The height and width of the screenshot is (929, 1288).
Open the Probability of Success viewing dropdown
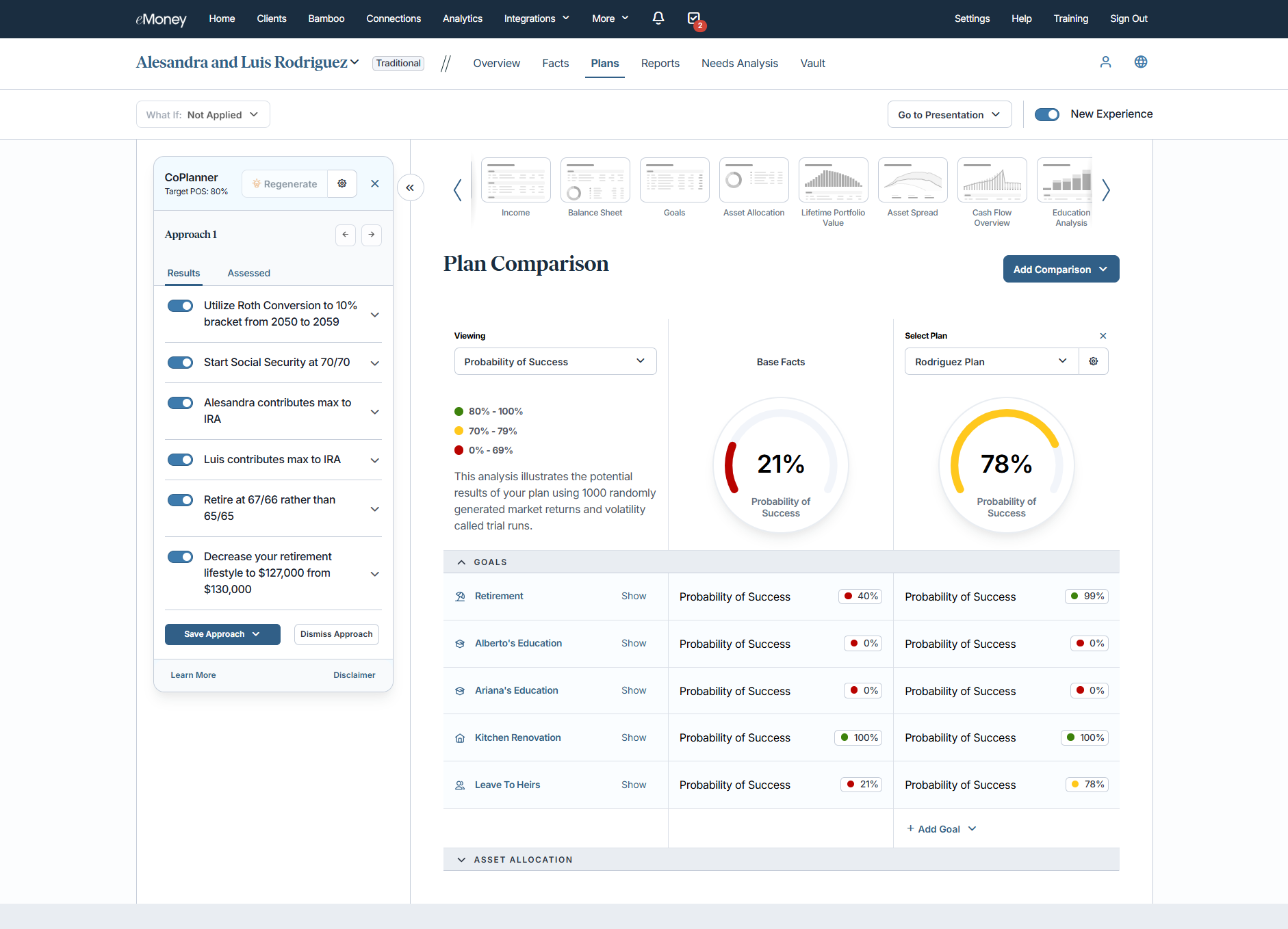pos(555,361)
